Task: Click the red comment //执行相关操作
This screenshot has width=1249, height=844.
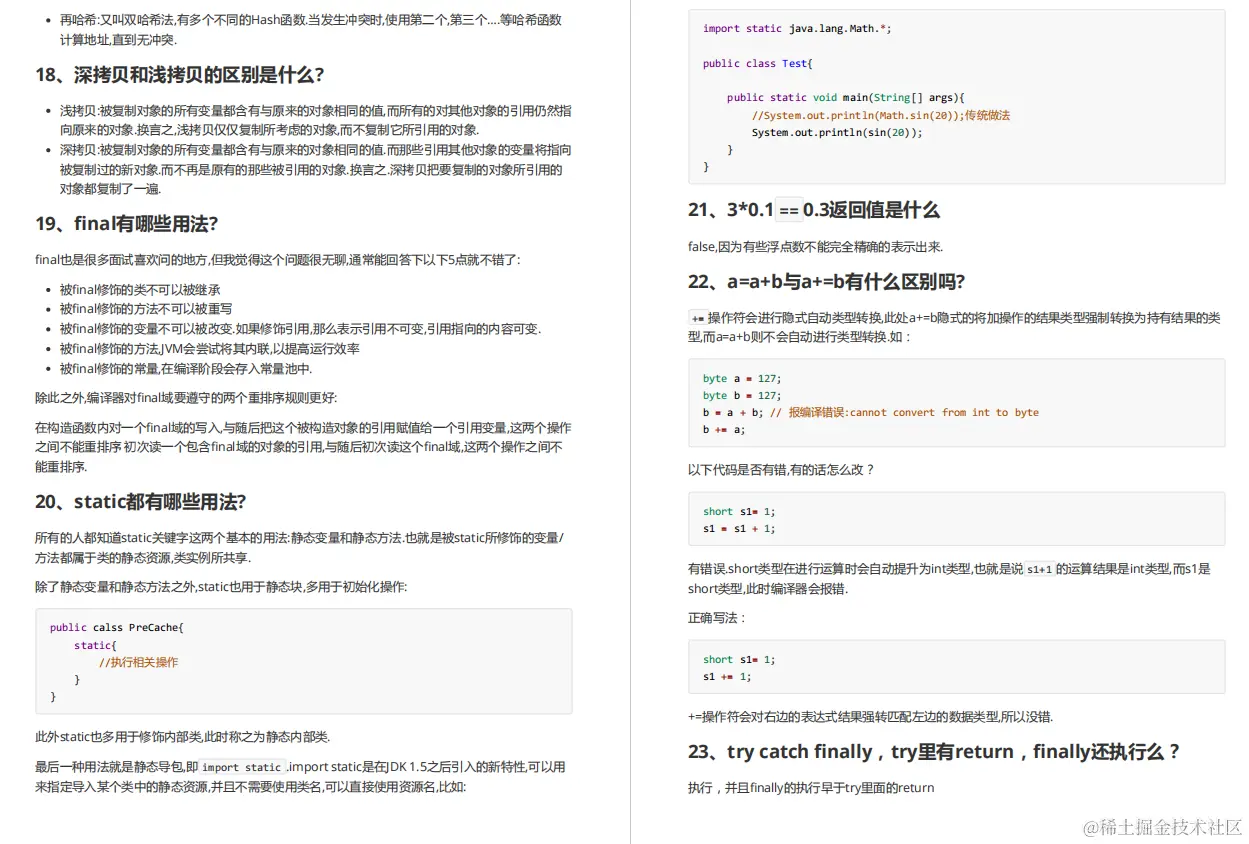Action: coord(138,662)
